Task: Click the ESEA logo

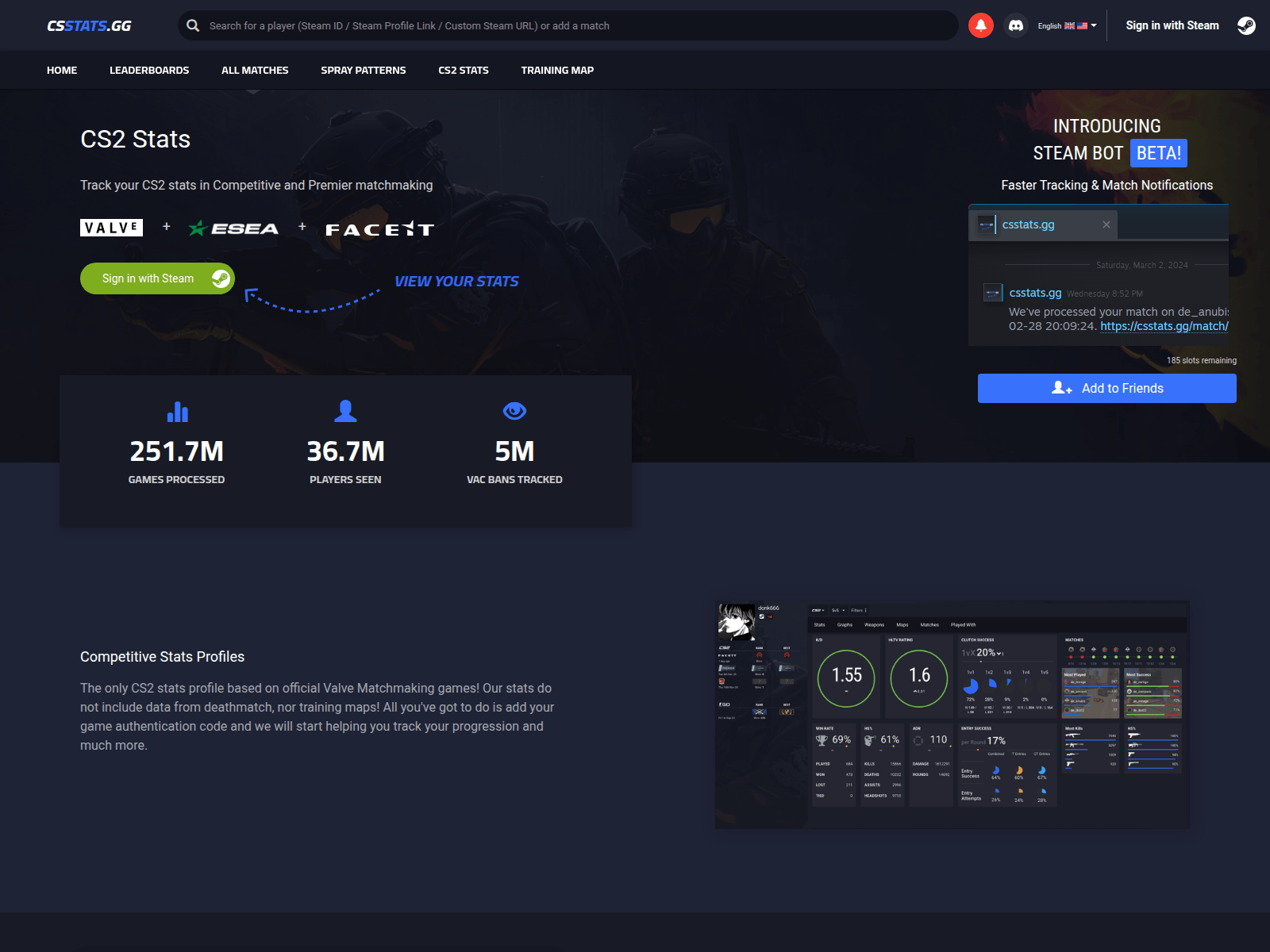Action: click(233, 228)
